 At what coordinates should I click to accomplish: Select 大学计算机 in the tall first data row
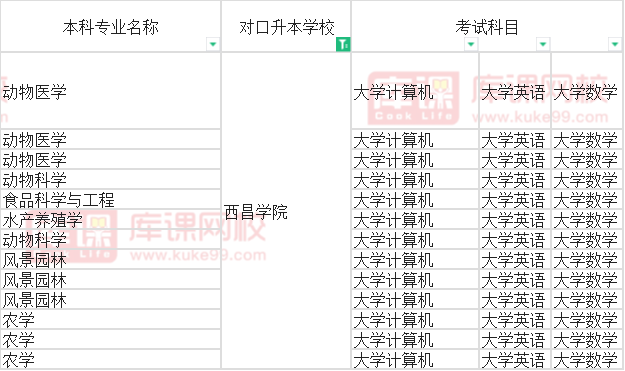pyautogui.click(x=415, y=91)
